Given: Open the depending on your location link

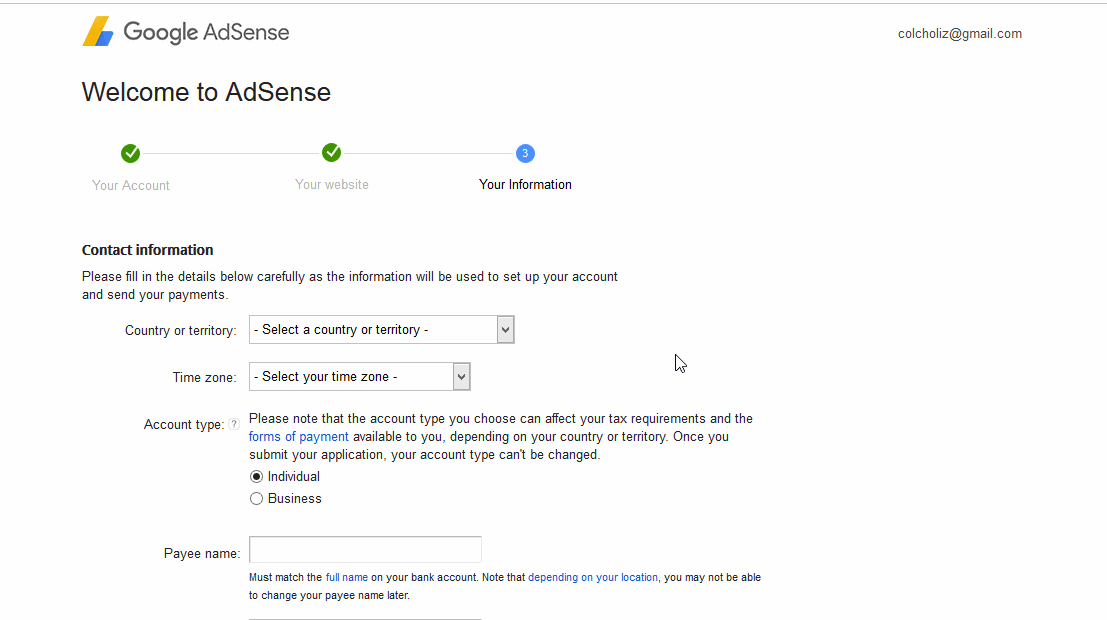Looking at the screenshot, I should 593,577.
